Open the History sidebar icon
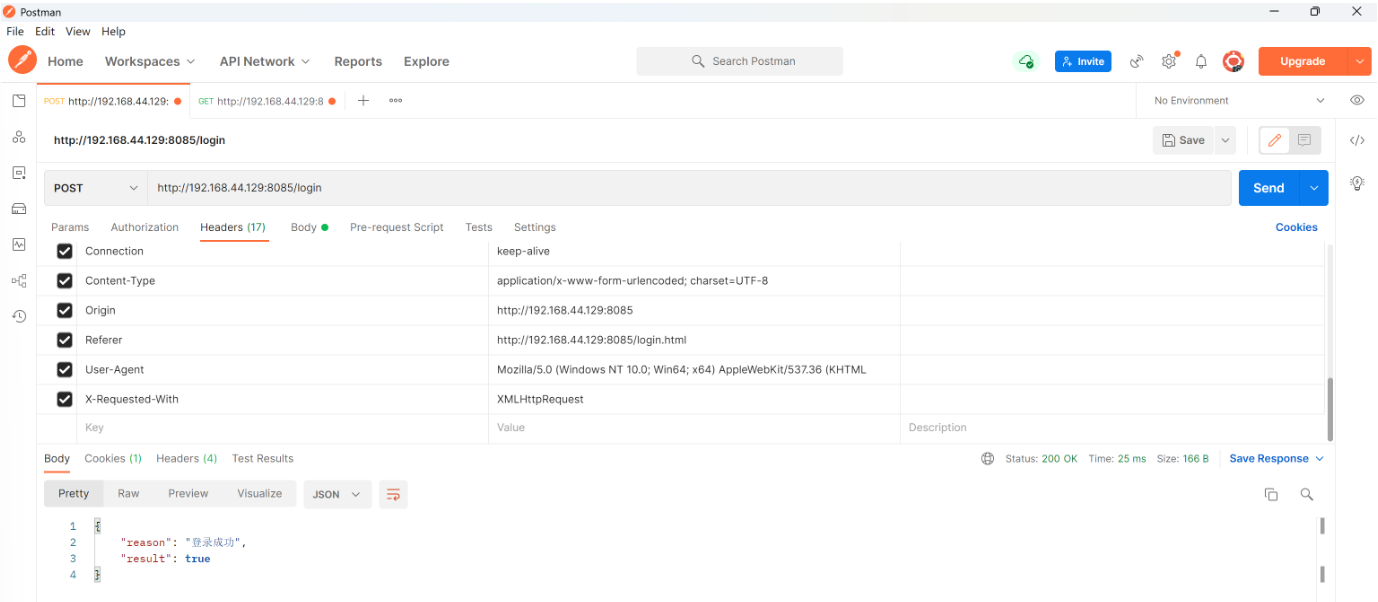Screen dimensions: 1378x602 [x=19, y=316]
